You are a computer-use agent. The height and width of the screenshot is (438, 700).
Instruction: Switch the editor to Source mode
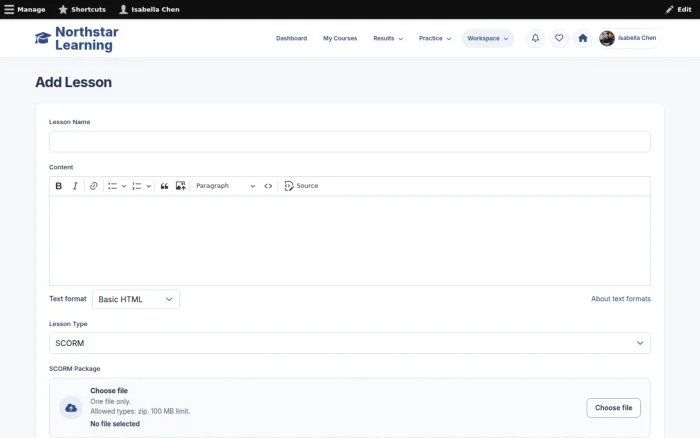[x=301, y=186]
